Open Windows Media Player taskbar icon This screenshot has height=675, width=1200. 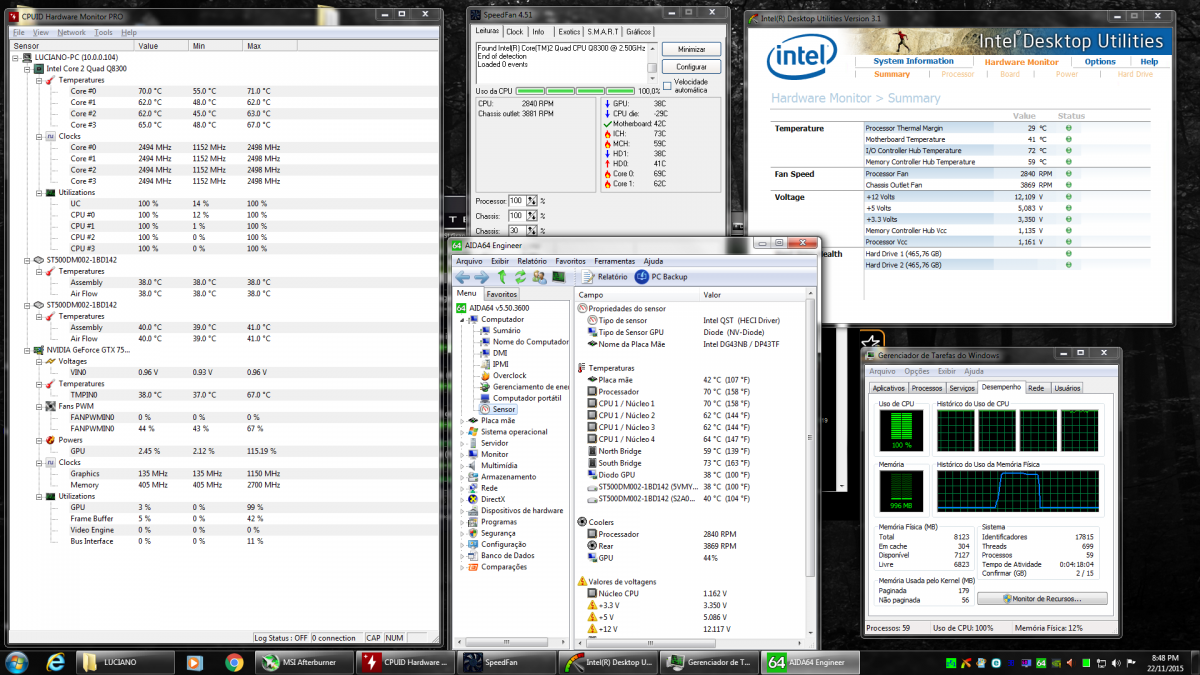pos(194,662)
